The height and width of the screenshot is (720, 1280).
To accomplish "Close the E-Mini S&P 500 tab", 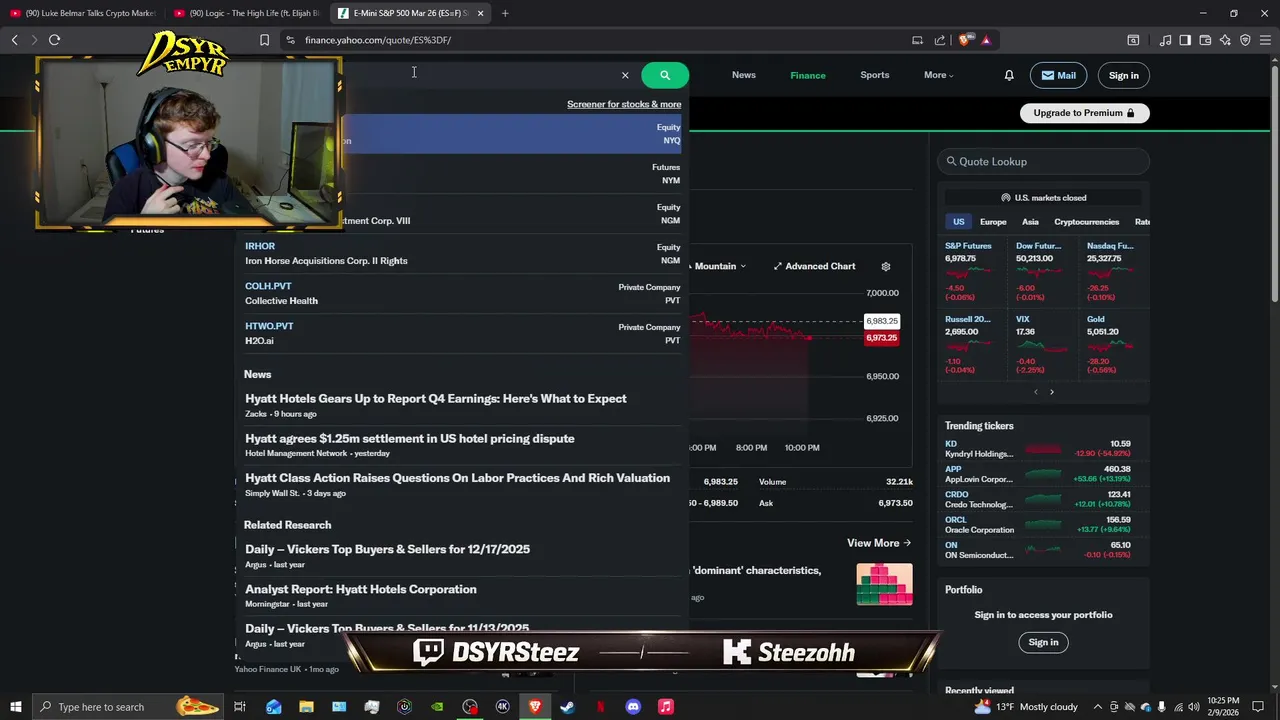I will click(481, 13).
